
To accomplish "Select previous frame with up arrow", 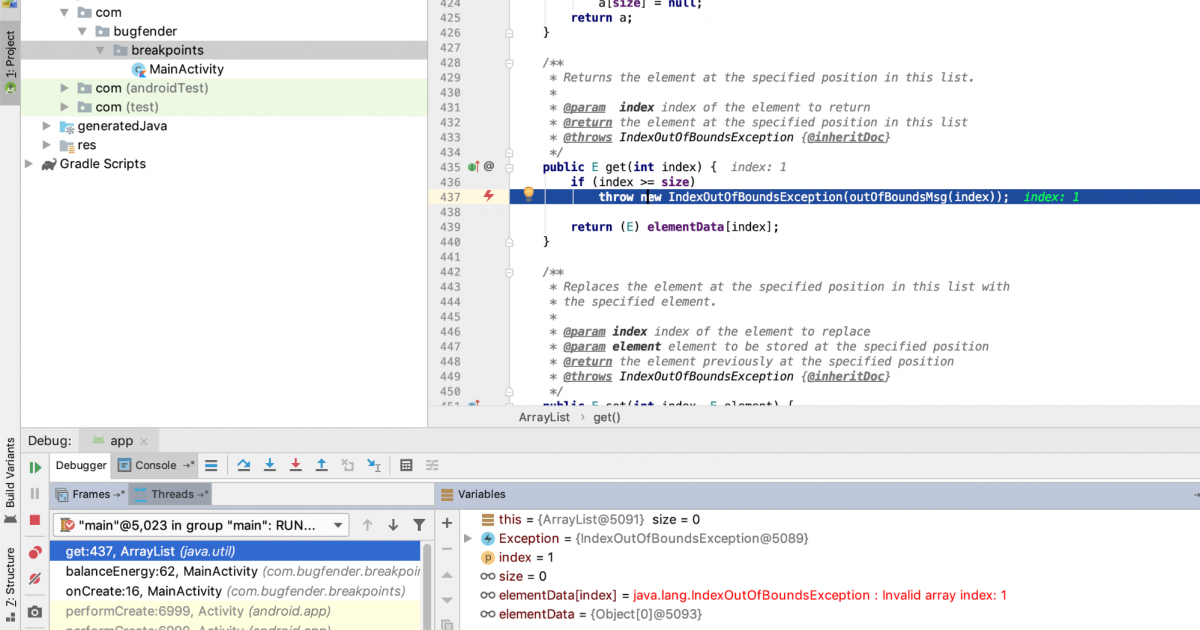I will 367,525.
